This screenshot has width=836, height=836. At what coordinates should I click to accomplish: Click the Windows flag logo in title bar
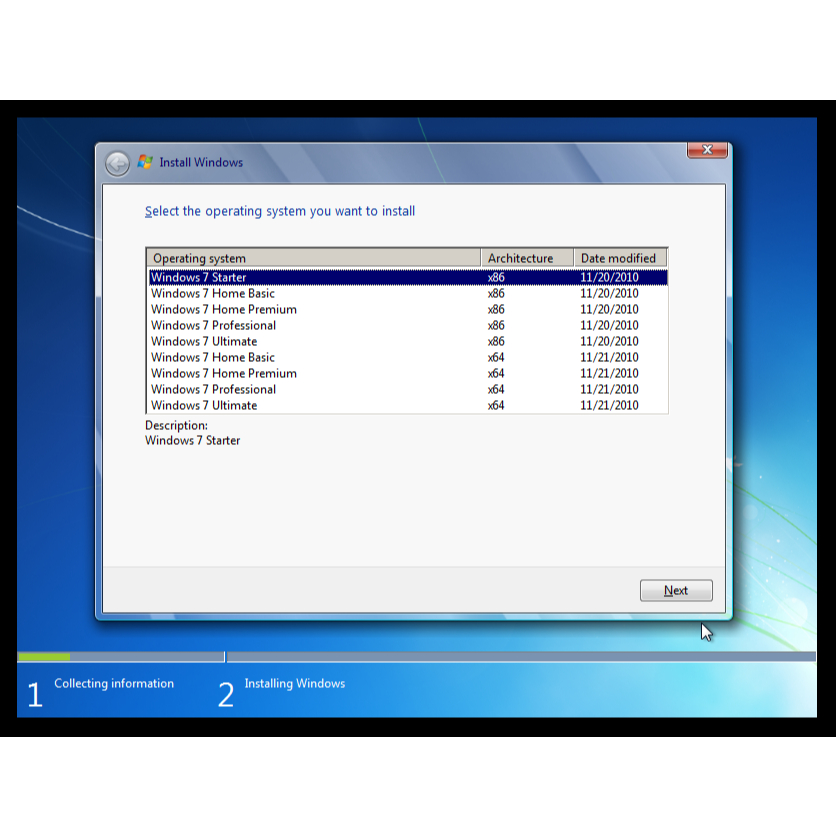[x=145, y=162]
